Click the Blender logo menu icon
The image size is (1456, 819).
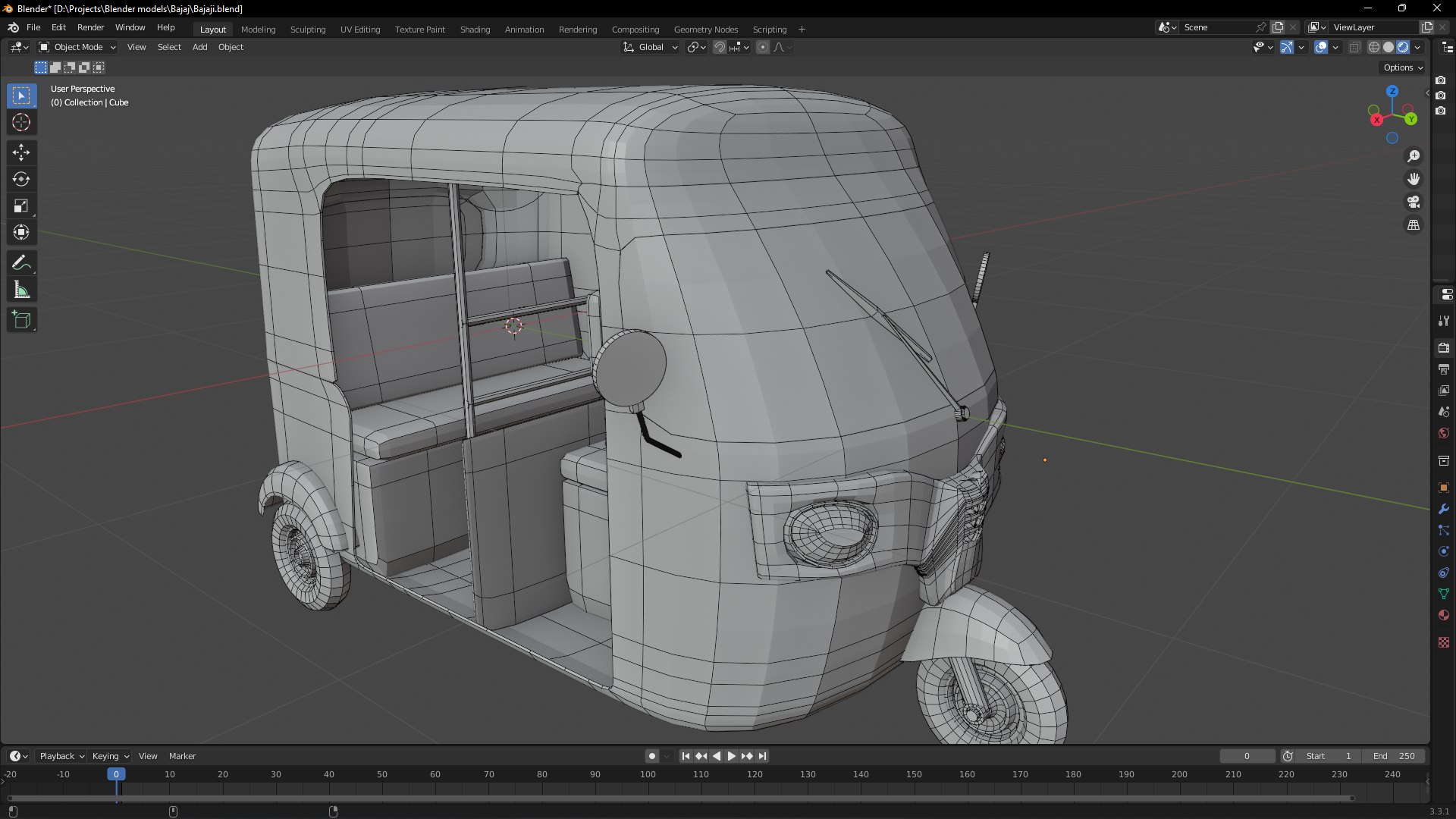(13, 27)
